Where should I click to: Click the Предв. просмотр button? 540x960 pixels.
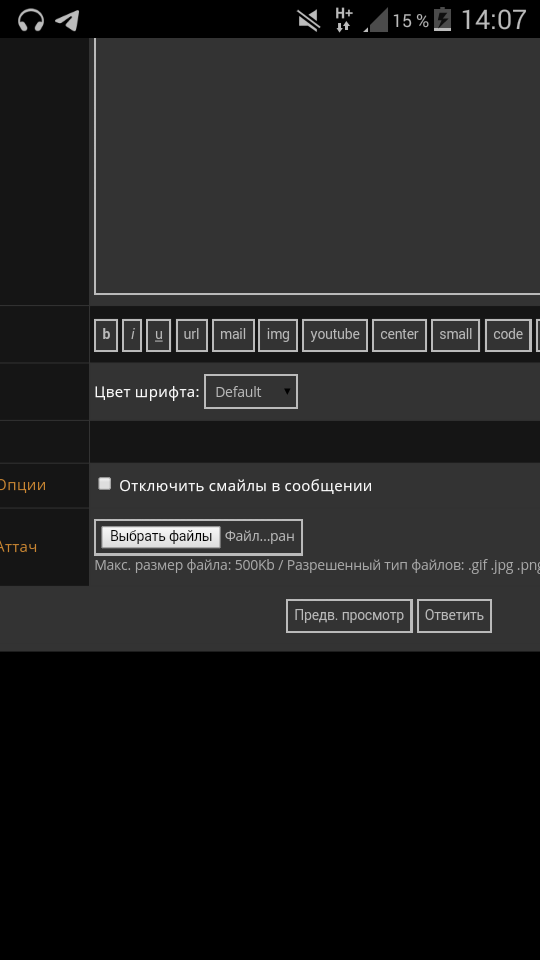(x=349, y=615)
